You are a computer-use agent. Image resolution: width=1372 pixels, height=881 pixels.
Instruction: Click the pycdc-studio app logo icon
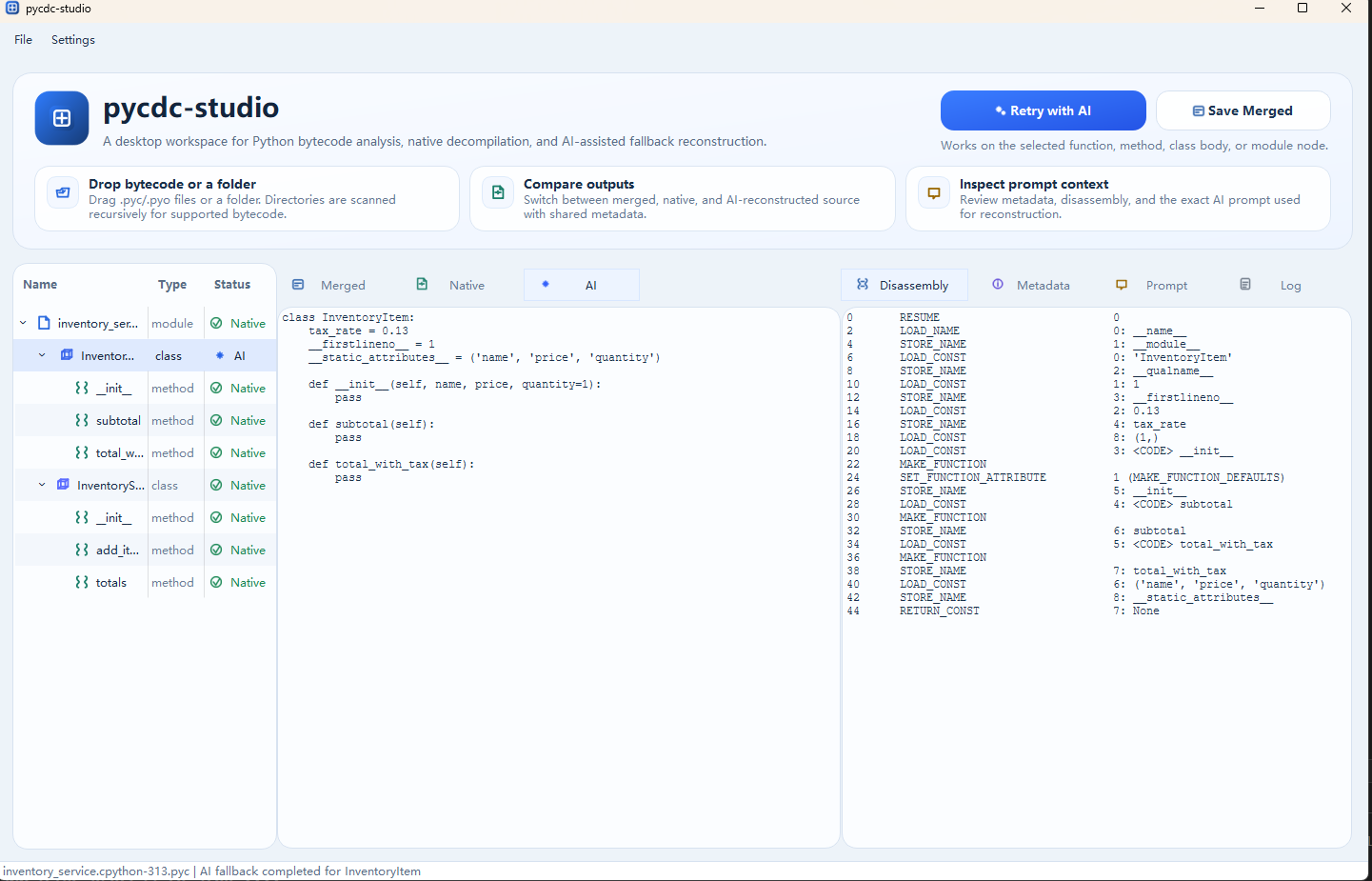tap(62, 118)
